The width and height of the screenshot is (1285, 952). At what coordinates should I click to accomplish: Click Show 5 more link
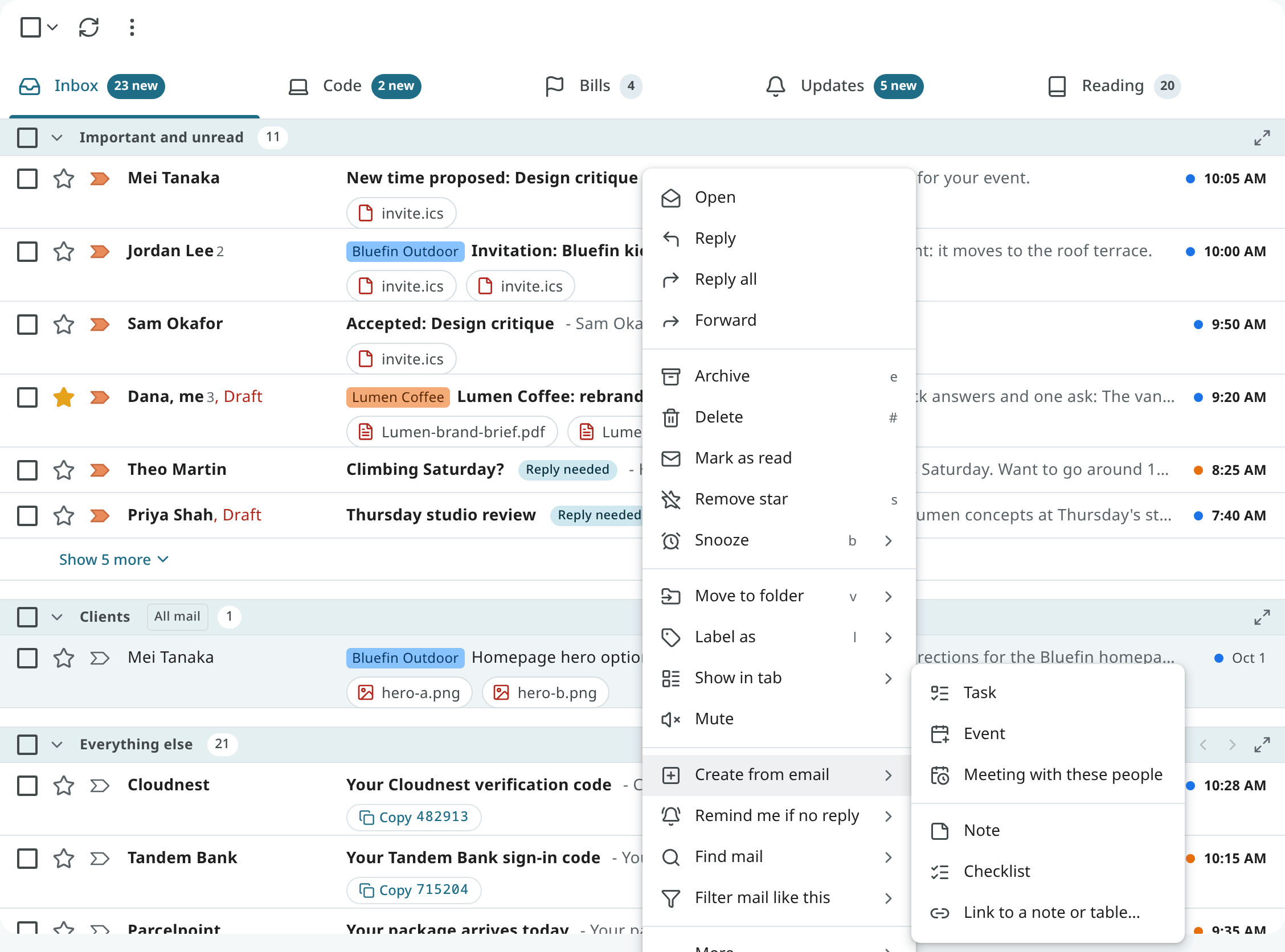[113, 560]
